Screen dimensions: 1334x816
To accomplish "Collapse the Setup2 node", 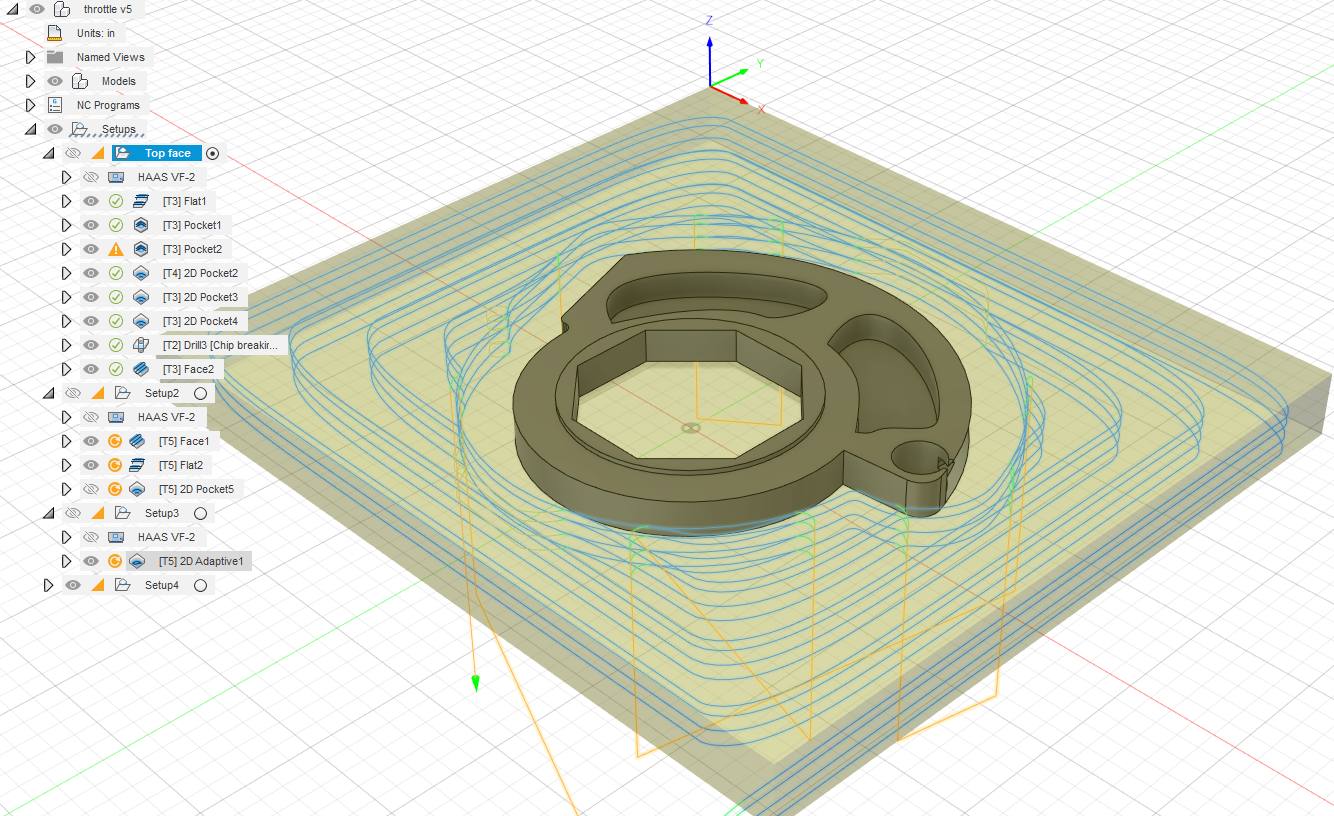I will pos(48,393).
